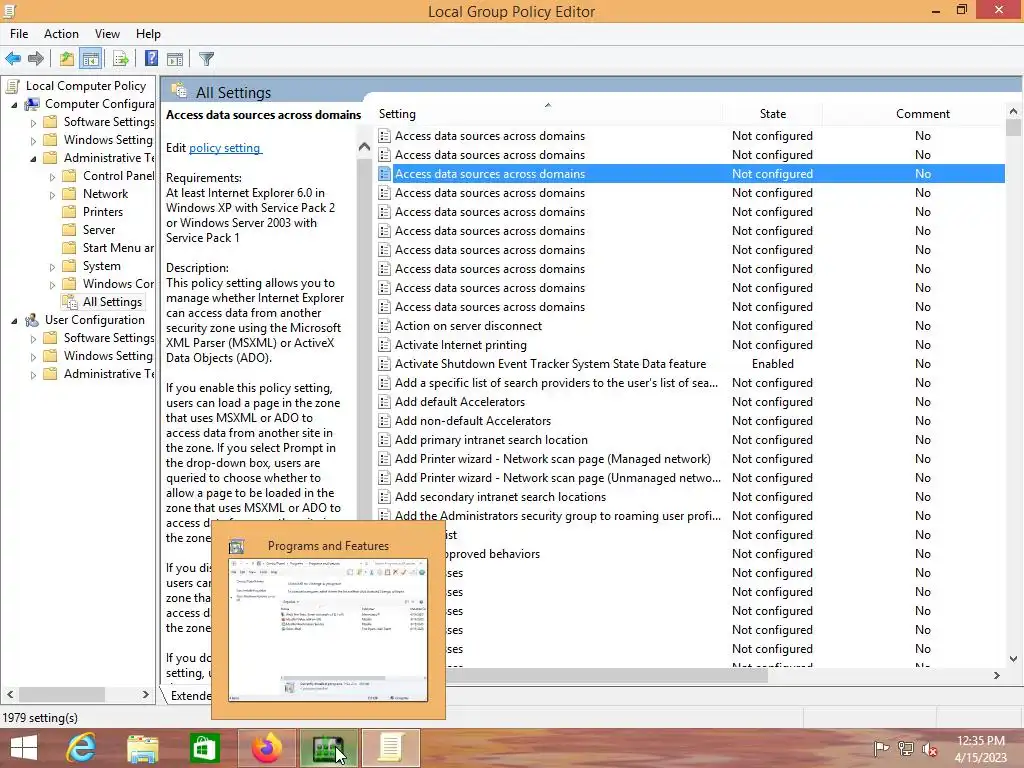Click the Action Center flag tray icon
1024x768 pixels.
point(881,749)
